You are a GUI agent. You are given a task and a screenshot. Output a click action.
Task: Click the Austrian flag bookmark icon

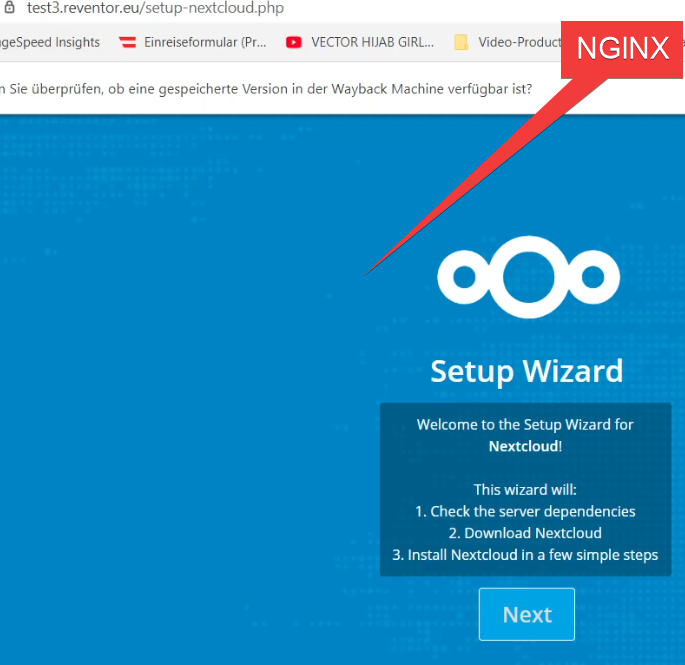[x=128, y=42]
